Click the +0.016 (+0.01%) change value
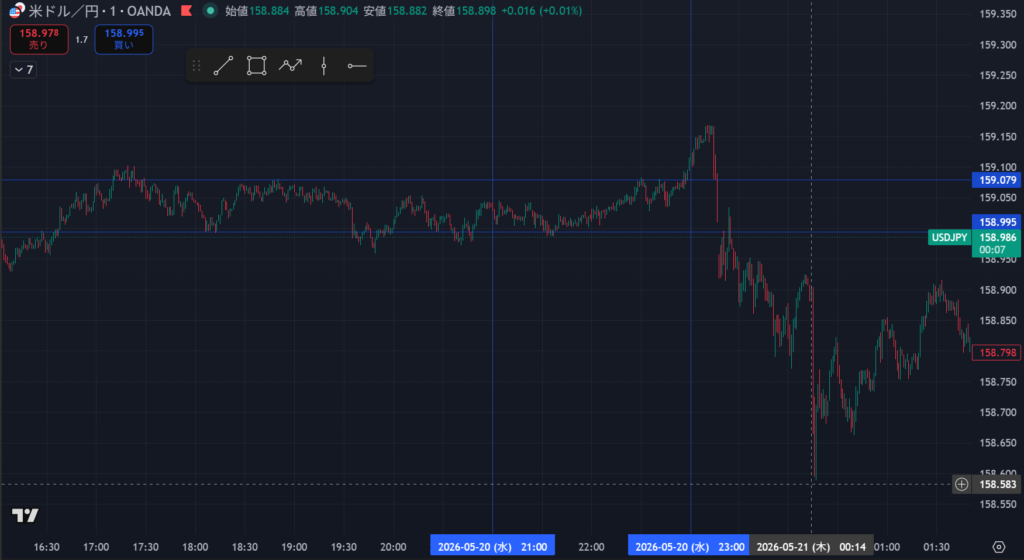 [541, 10]
